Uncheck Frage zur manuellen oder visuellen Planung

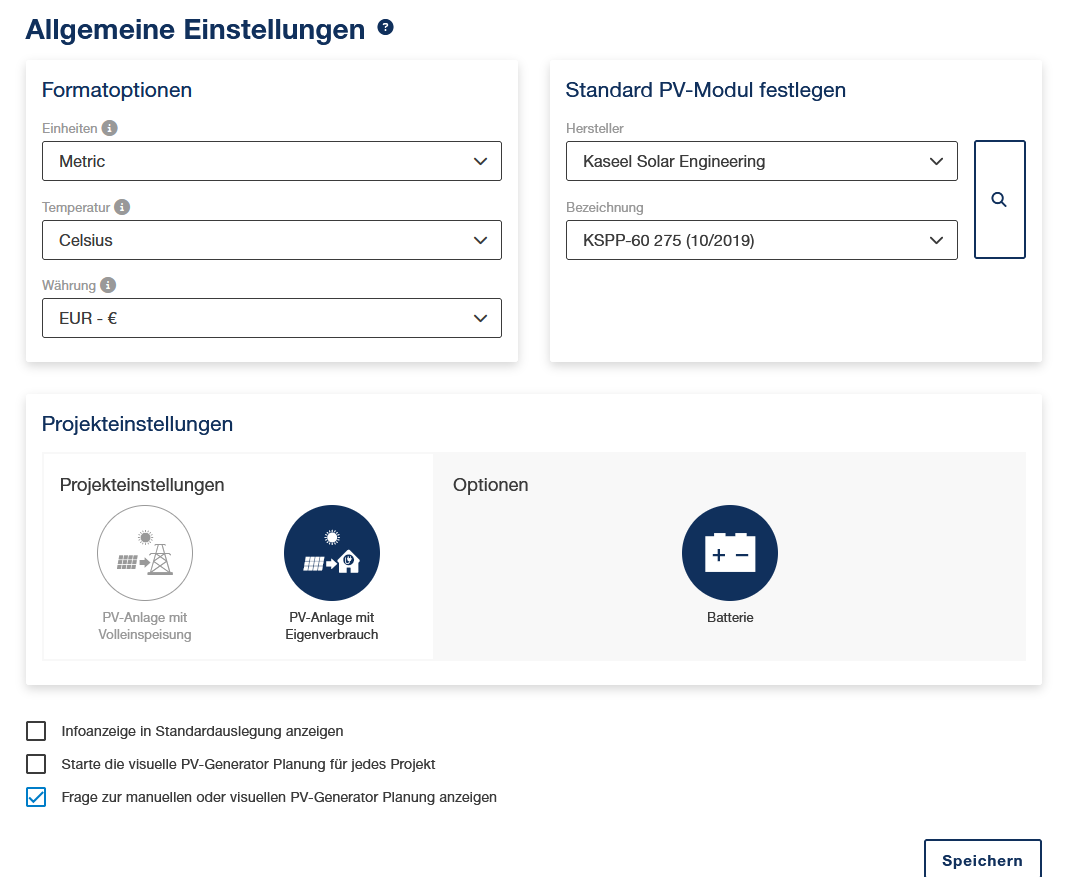(36, 797)
